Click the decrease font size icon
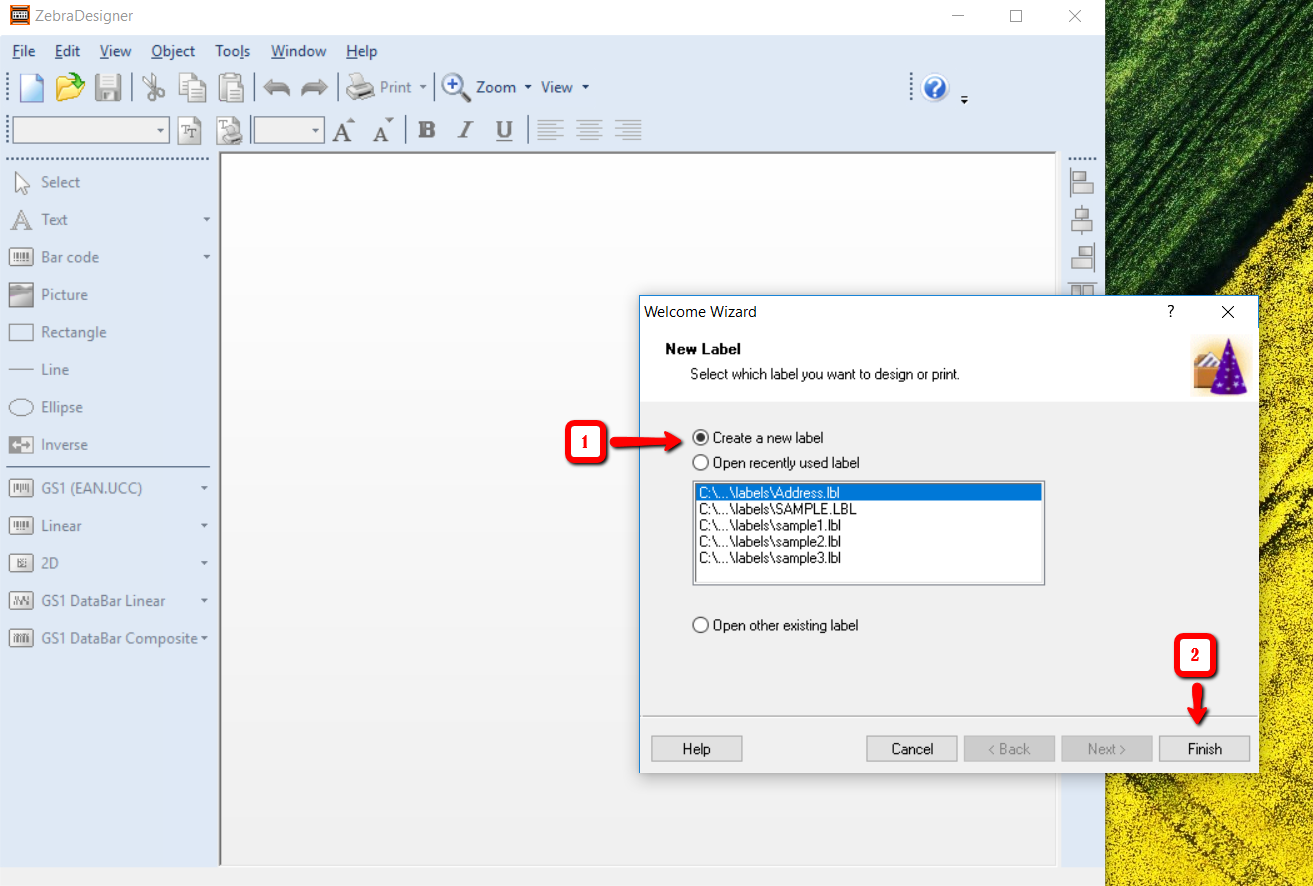This screenshot has width=1313, height=886. pos(383,130)
